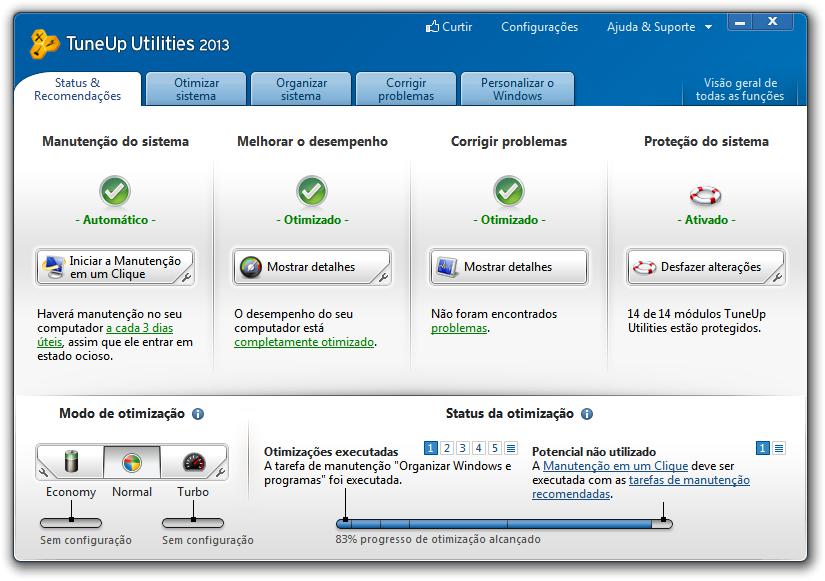Select Normal mode Windows-logo toggle
Image resolution: width=825 pixels, height=581 pixels.
[x=132, y=462]
